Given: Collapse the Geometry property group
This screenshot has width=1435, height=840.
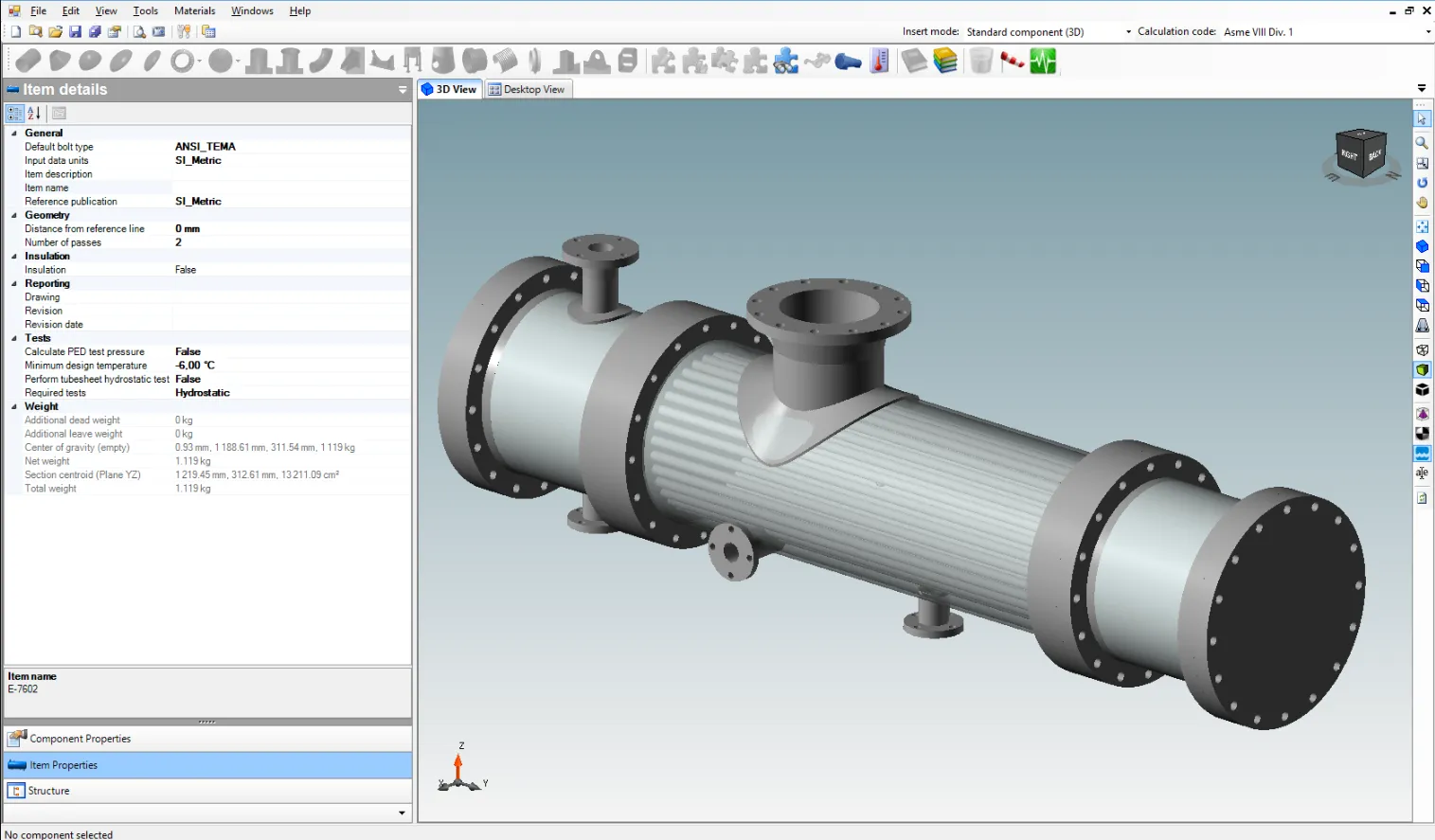Looking at the screenshot, I should pos(14,215).
